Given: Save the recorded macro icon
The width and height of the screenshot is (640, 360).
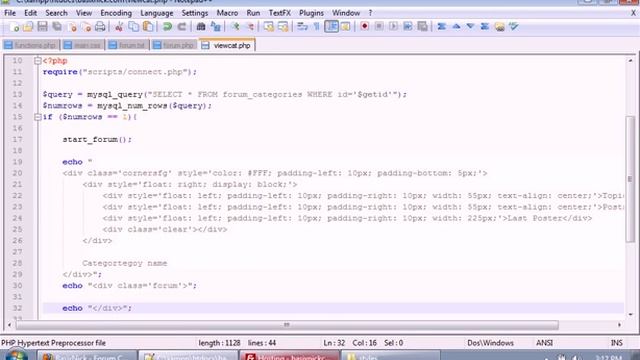Looking at the screenshot, I should point(422,27).
